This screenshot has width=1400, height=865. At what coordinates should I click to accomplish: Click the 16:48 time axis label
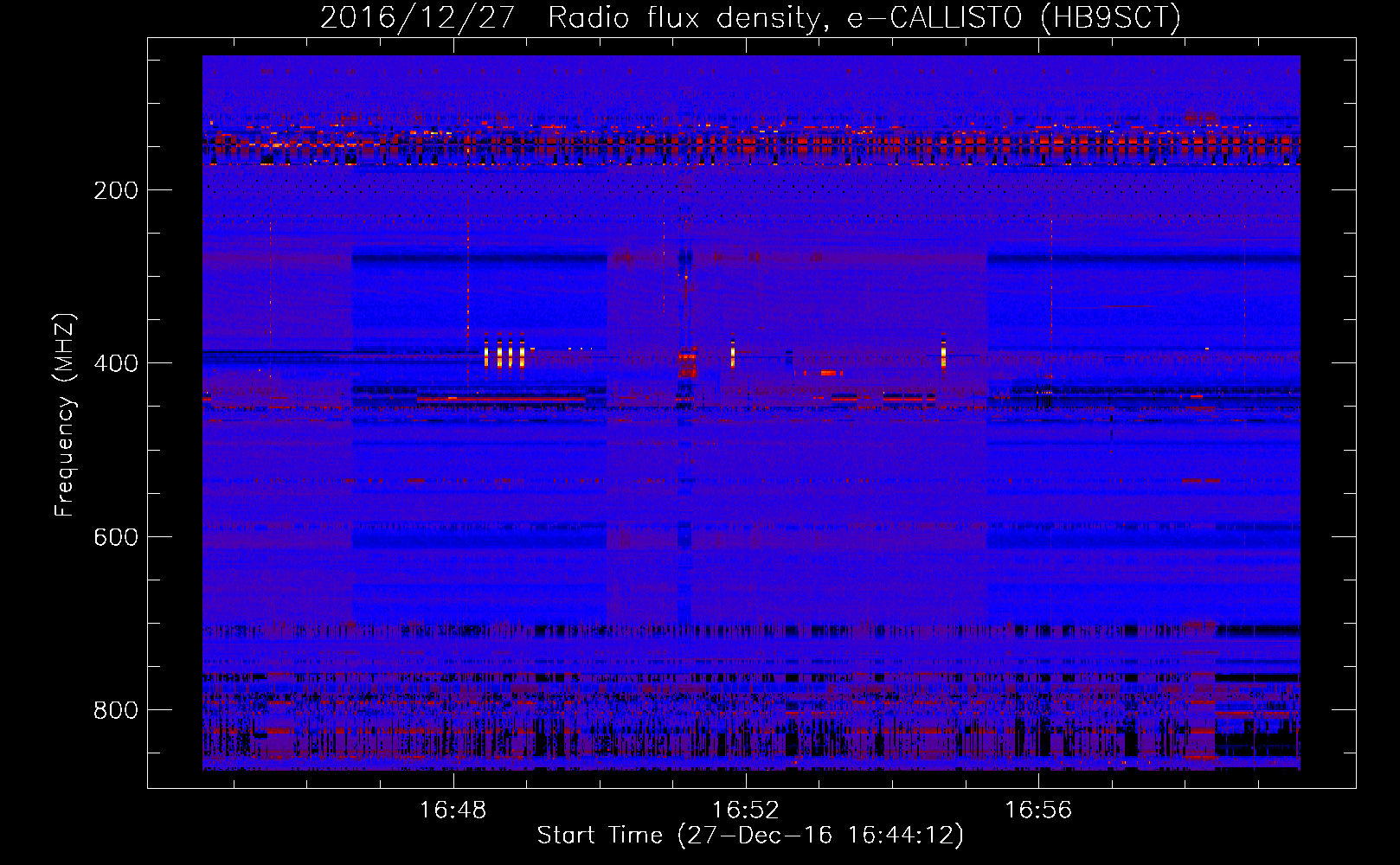[x=453, y=811]
